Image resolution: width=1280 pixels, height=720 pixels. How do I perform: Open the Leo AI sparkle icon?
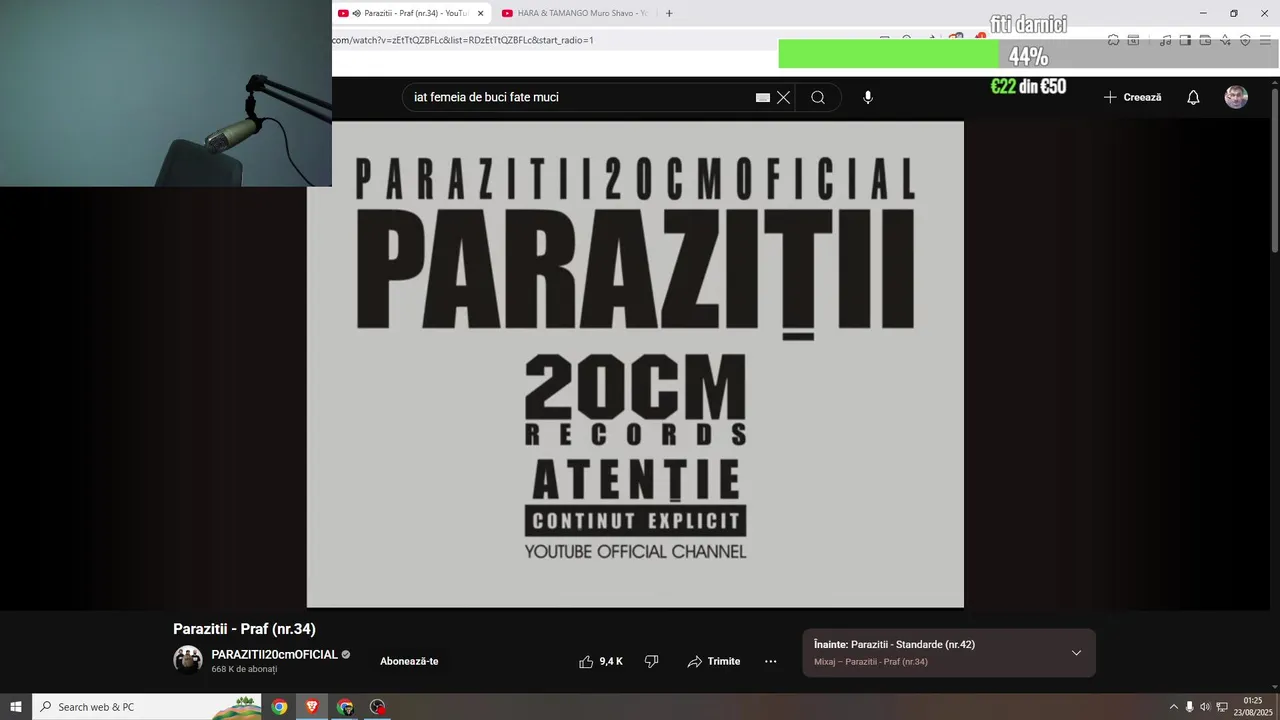pyautogui.click(x=1225, y=40)
